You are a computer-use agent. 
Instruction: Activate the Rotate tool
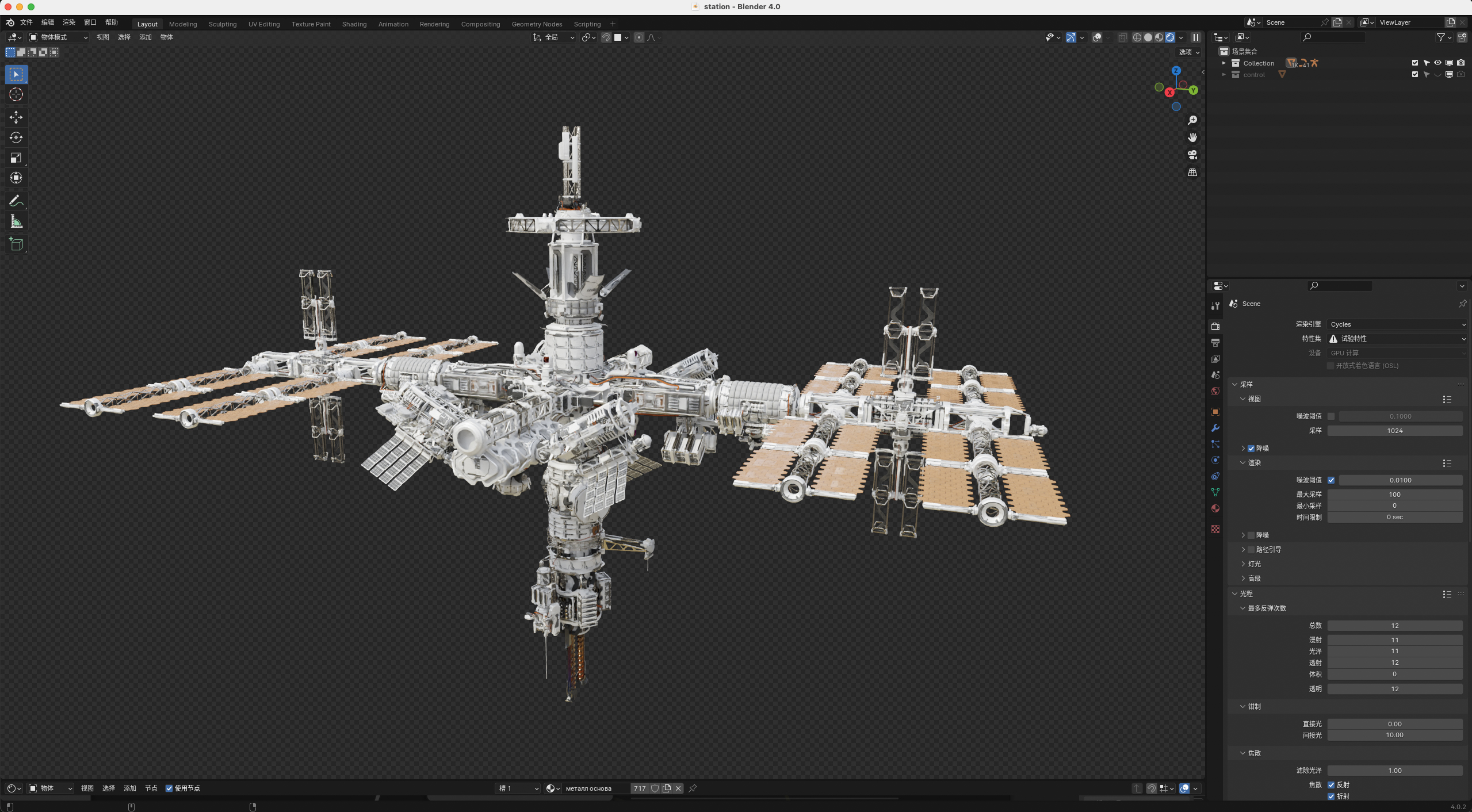[x=16, y=137]
